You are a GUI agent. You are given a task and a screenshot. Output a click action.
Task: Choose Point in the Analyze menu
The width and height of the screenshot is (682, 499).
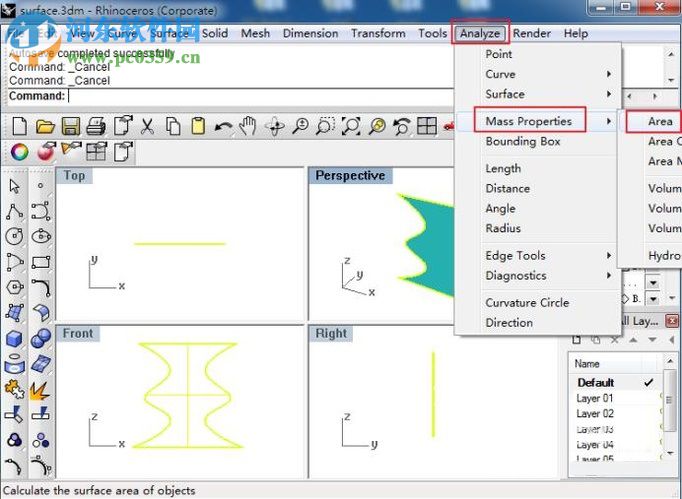click(538, 54)
